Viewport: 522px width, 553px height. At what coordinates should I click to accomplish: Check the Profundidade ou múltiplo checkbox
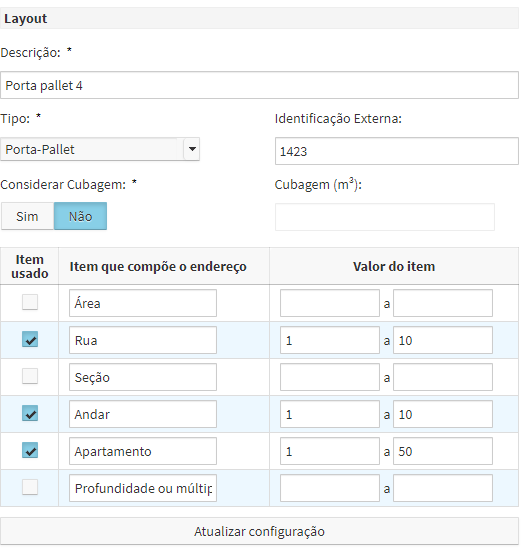point(30,487)
